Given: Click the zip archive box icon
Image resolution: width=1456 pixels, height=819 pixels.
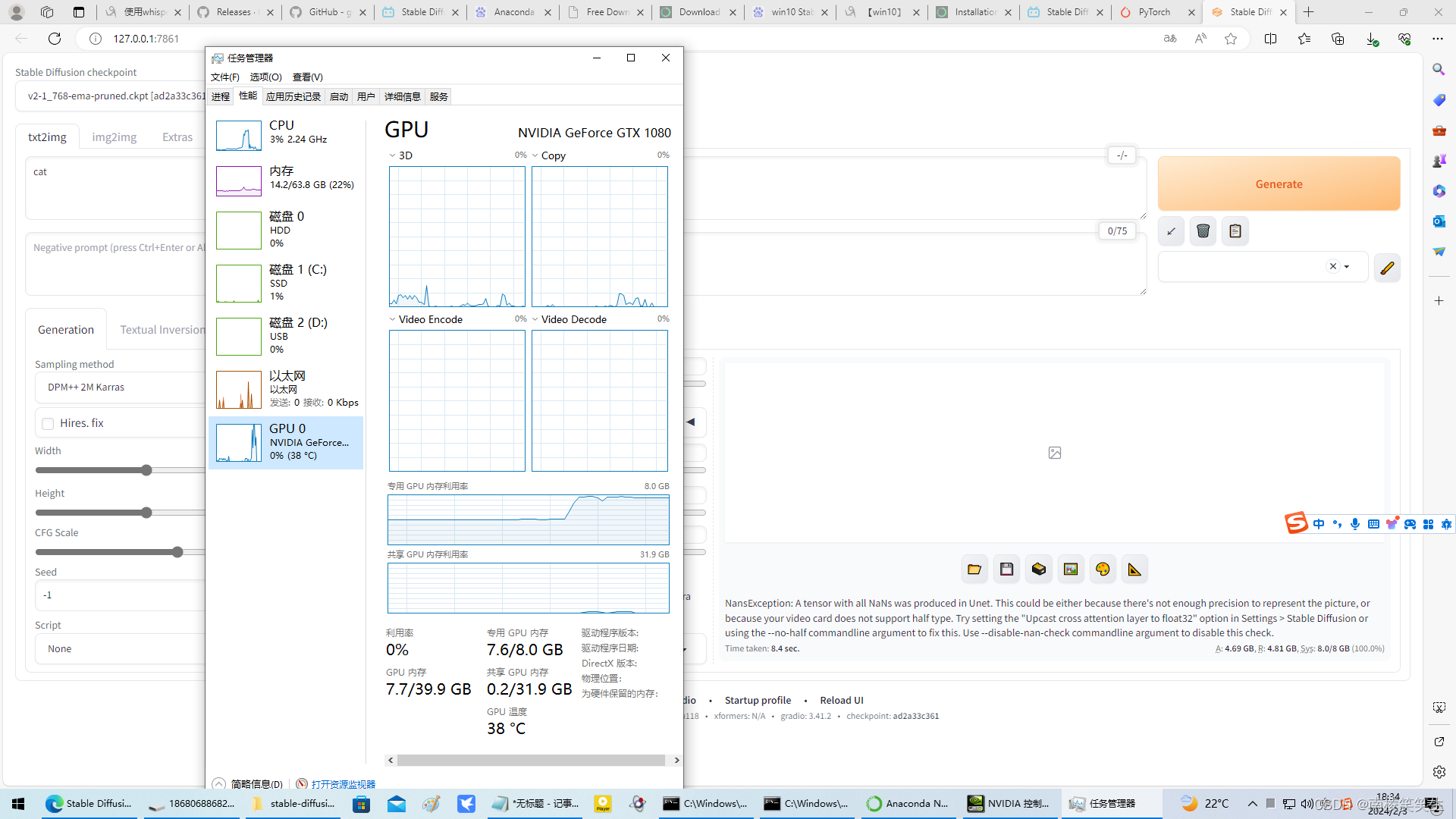Looking at the screenshot, I should click(1039, 570).
